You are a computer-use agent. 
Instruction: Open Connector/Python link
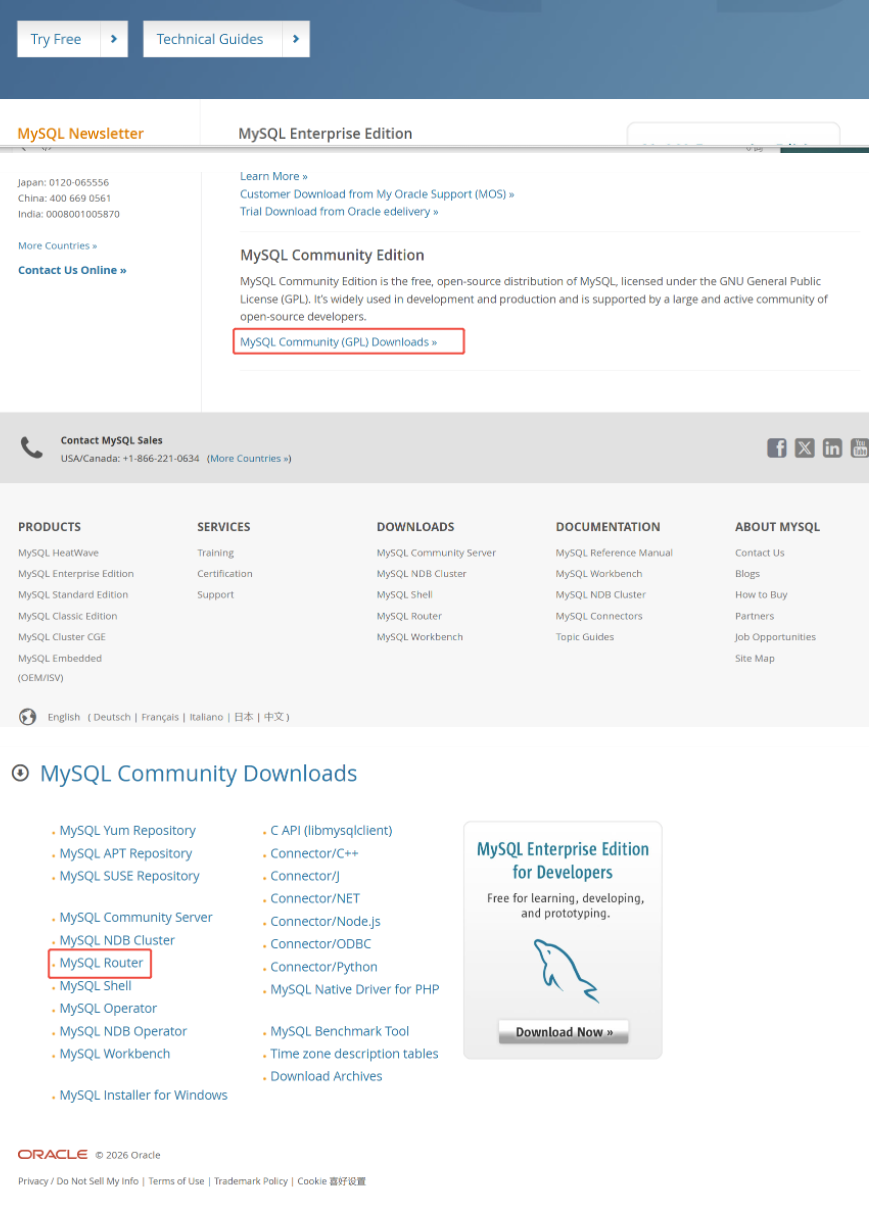(x=324, y=966)
